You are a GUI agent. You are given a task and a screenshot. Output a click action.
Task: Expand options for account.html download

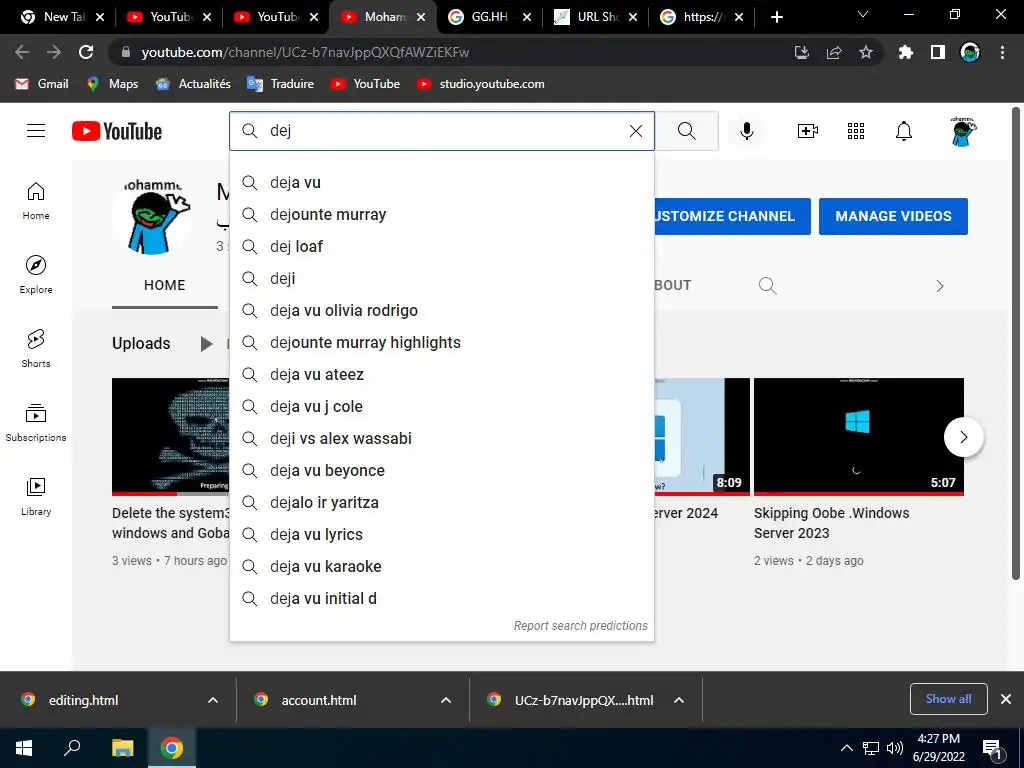446,700
